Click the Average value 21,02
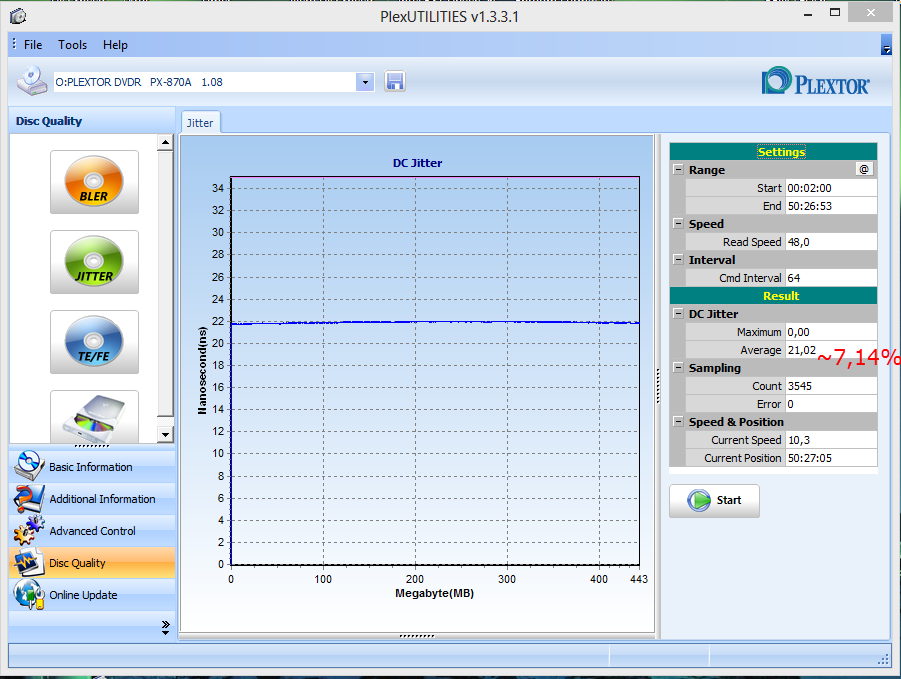This screenshot has width=901, height=679. click(831, 350)
